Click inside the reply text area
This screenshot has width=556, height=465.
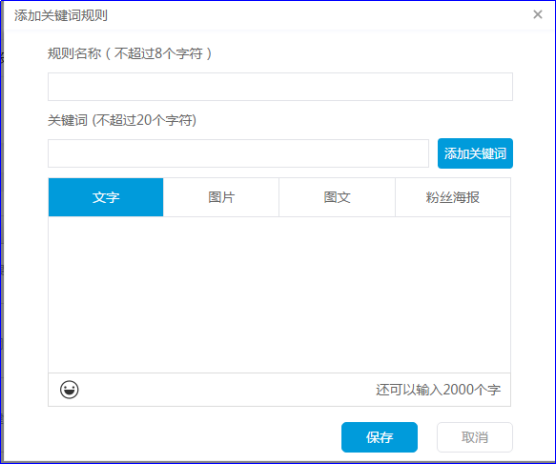click(x=279, y=294)
